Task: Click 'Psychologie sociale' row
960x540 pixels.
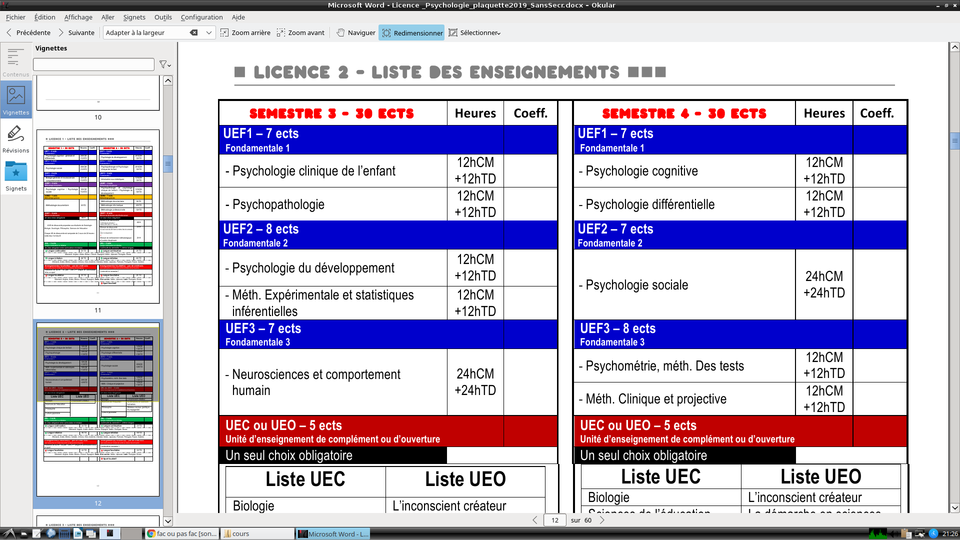Action: pyautogui.click(x=740, y=285)
